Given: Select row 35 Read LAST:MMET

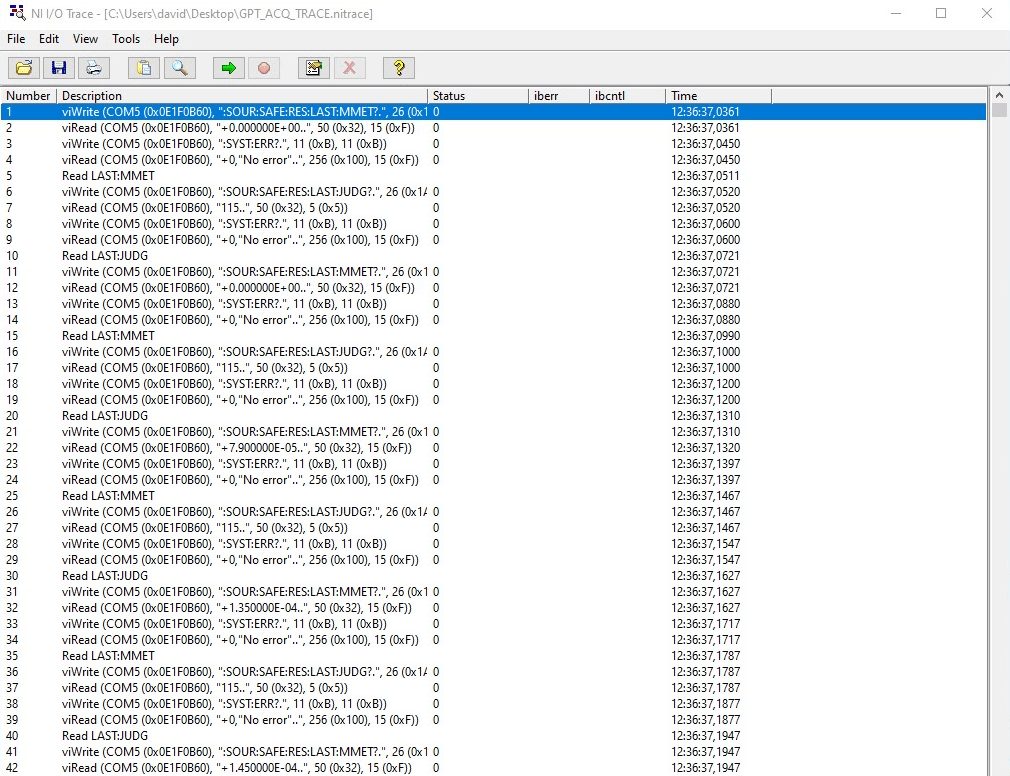Looking at the screenshot, I should tap(493, 656).
